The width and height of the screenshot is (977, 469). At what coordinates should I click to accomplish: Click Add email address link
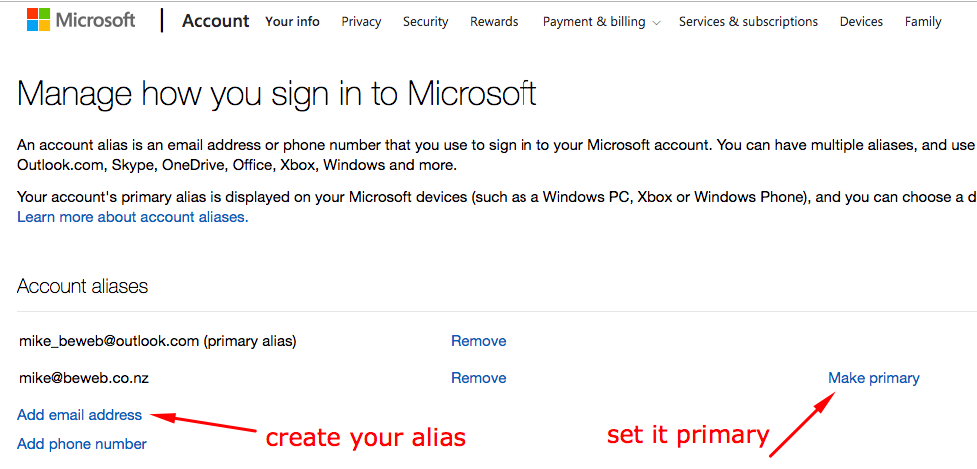(x=79, y=415)
